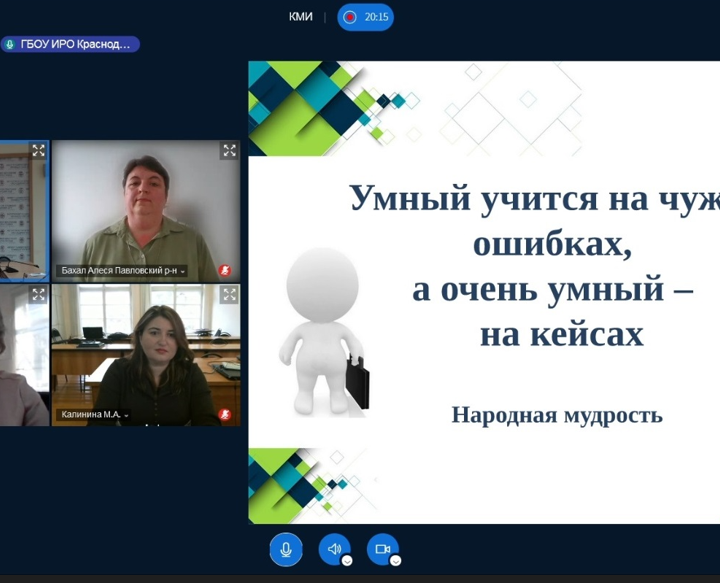Click the recording indicator showing 20:15
The width and height of the screenshot is (720, 583).
point(365,17)
